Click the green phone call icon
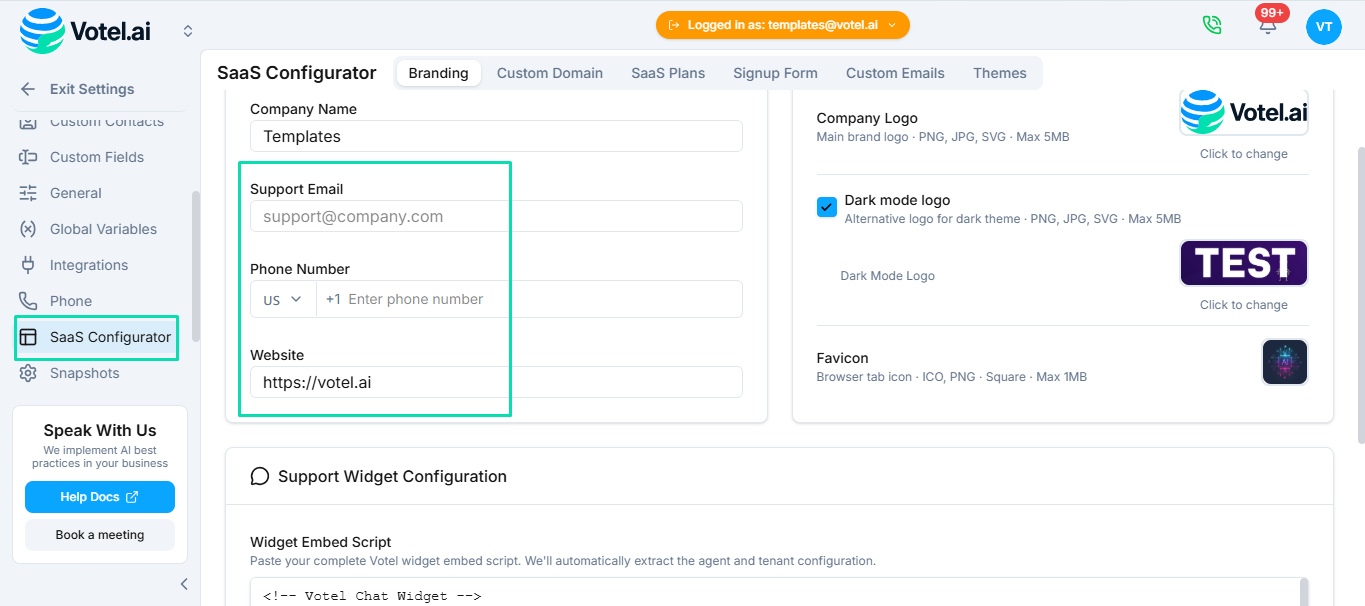The width and height of the screenshot is (1365, 606). click(1212, 26)
